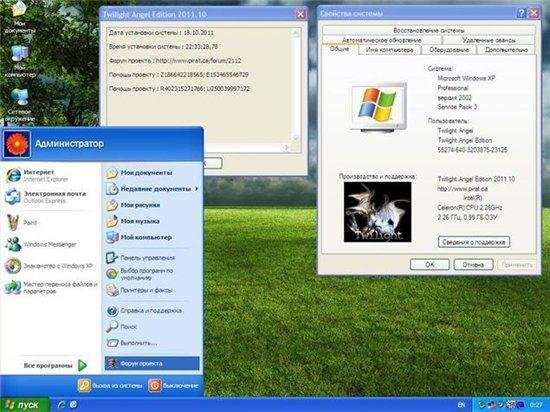Open Выбор программ по умолчанию
The height and width of the screenshot is (412, 550).
[140, 274]
